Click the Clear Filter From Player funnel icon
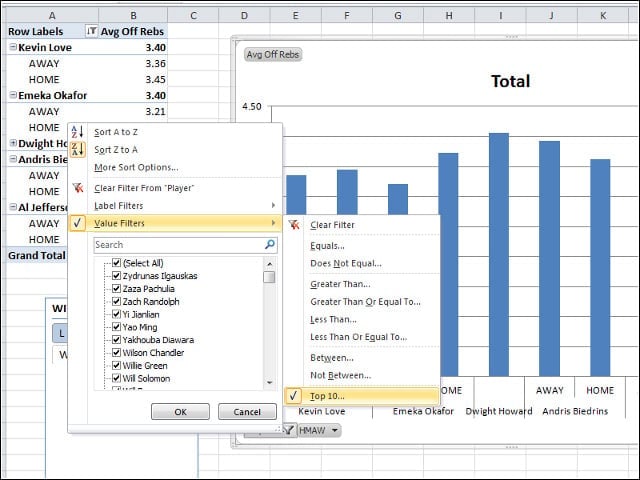 pos(78,188)
